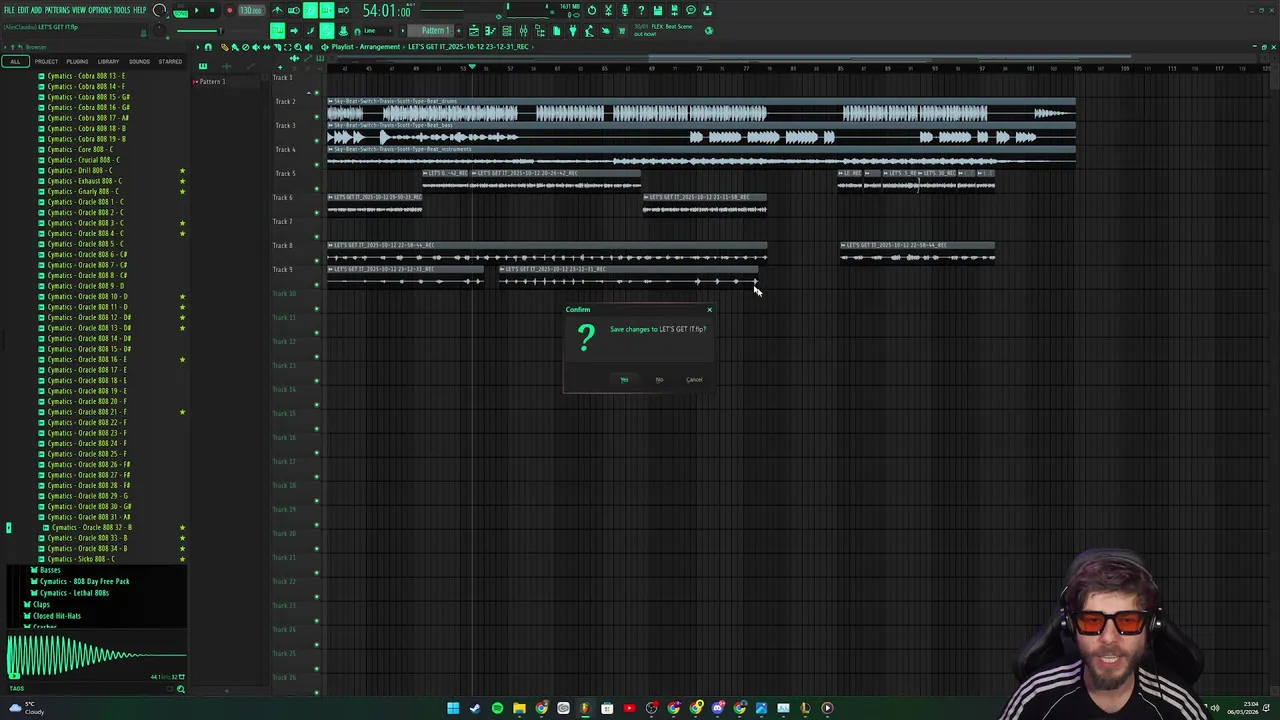Open the HELP menu
The width and height of the screenshot is (1280, 720).
[140, 10]
